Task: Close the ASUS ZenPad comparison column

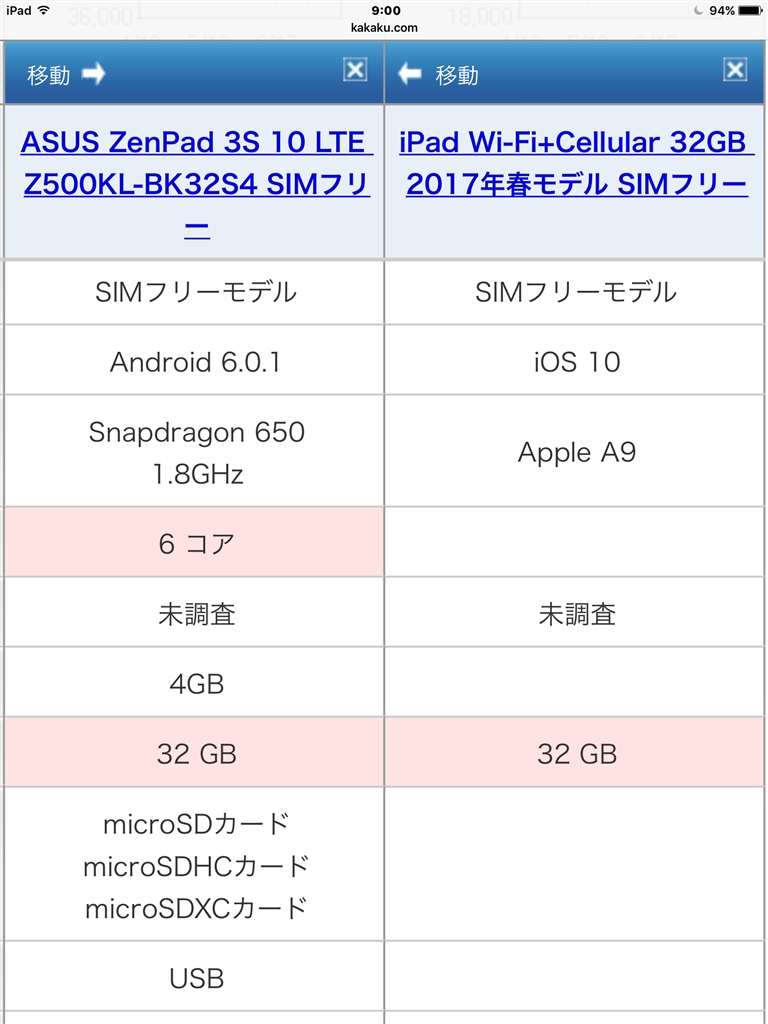Action: [x=355, y=69]
